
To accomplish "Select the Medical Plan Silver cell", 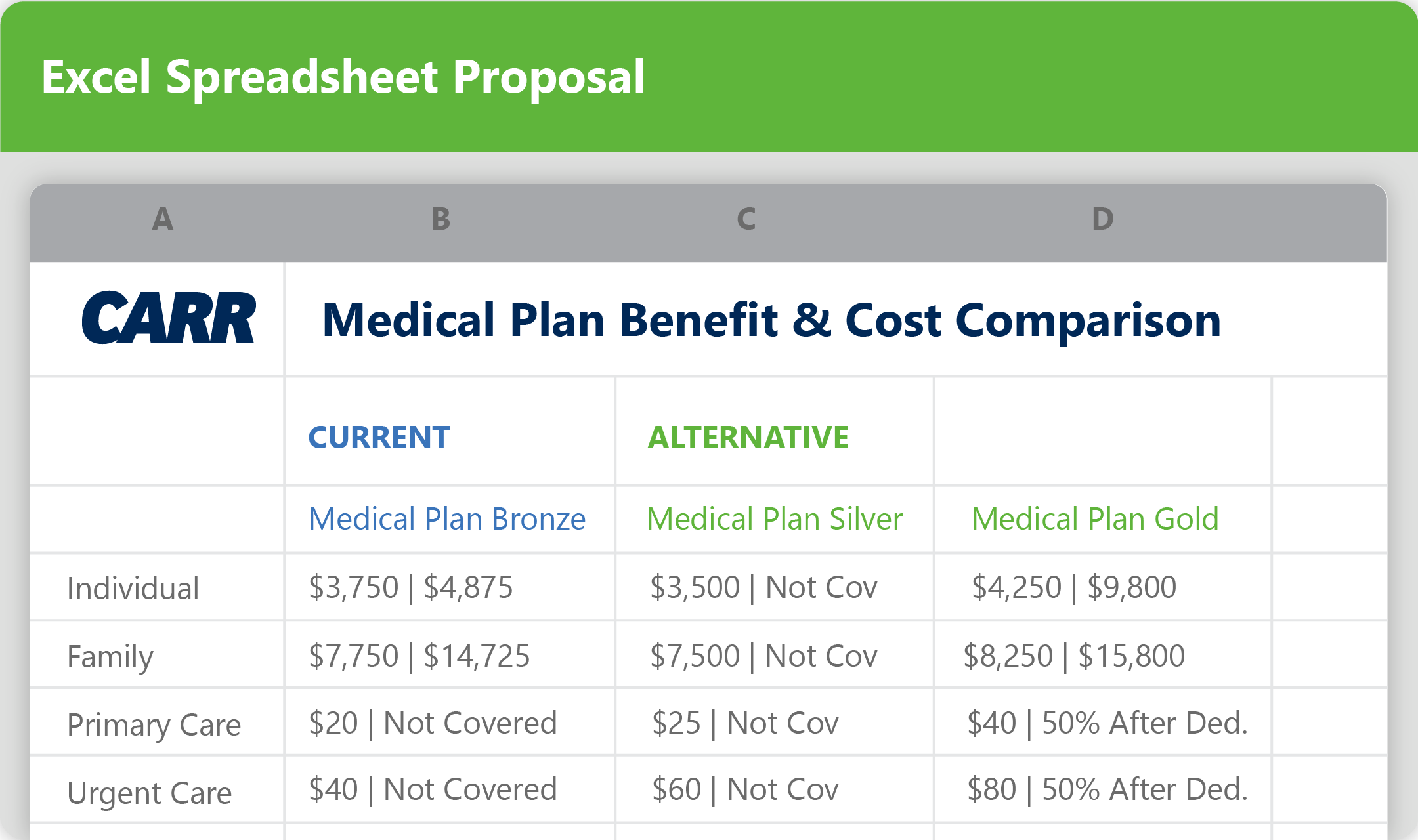I will [x=775, y=519].
